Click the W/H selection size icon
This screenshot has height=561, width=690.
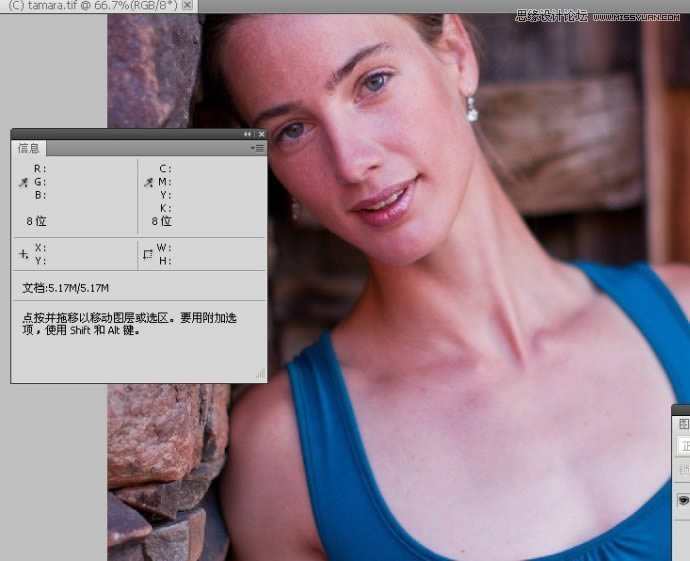148,254
